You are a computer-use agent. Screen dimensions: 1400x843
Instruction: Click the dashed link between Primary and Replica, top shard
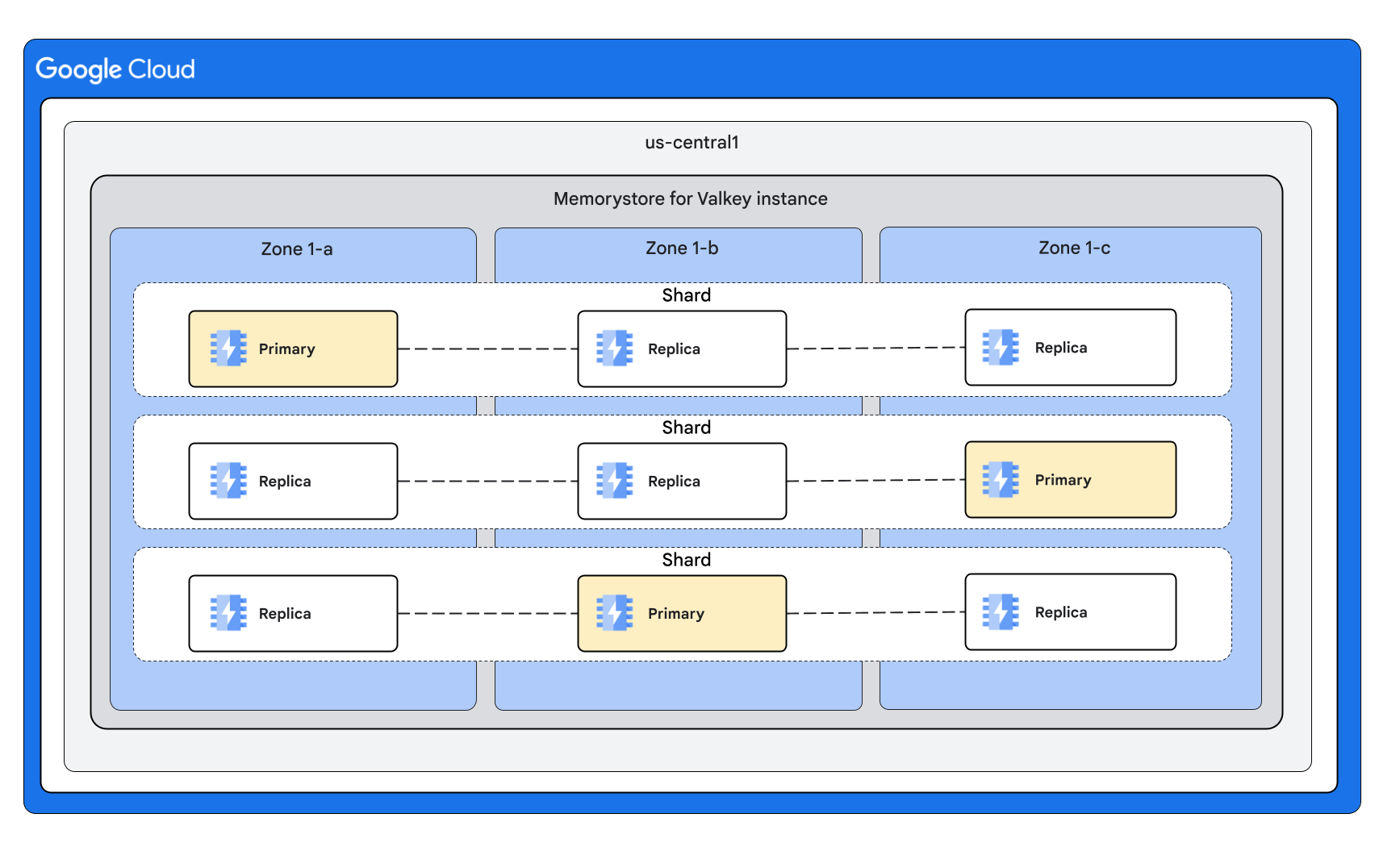(x=487, y=348)
